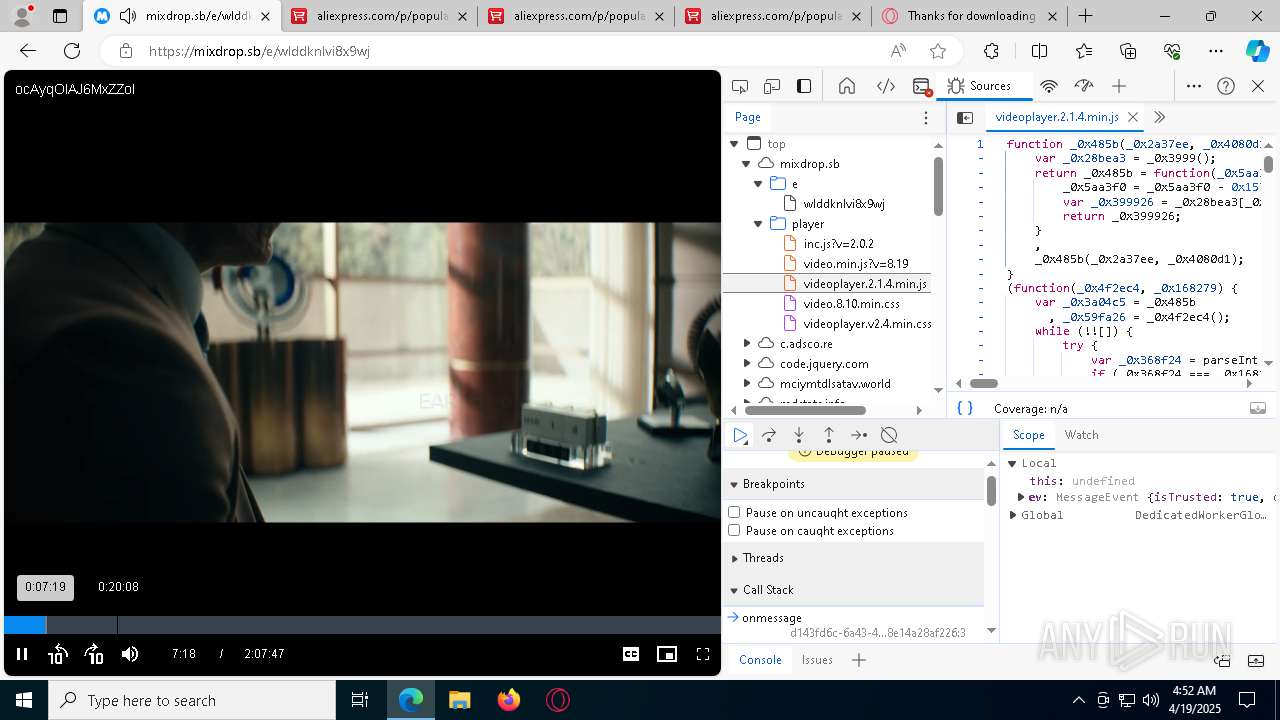Open video.8.10.min.css file
Screen dimensions: 1280x720
[x=851, y=304]
